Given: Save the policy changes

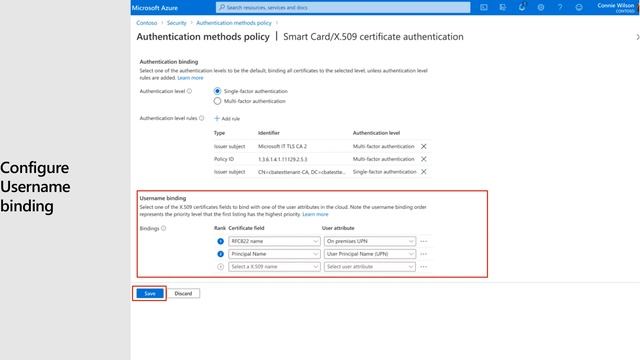Looking at the screenshot, I should point(150,293).
